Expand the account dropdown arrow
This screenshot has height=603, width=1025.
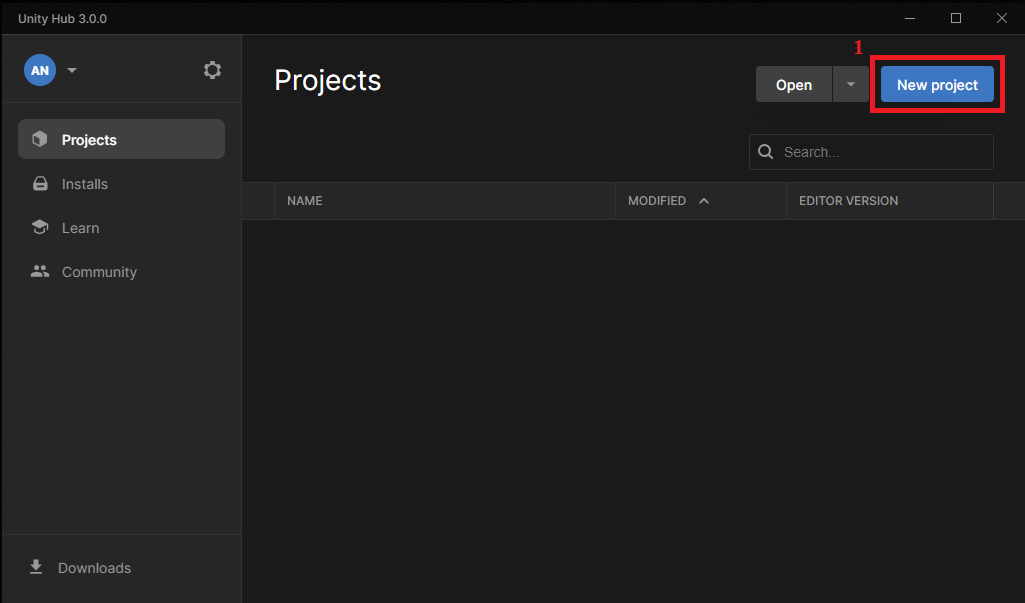(x=72, y=70)
